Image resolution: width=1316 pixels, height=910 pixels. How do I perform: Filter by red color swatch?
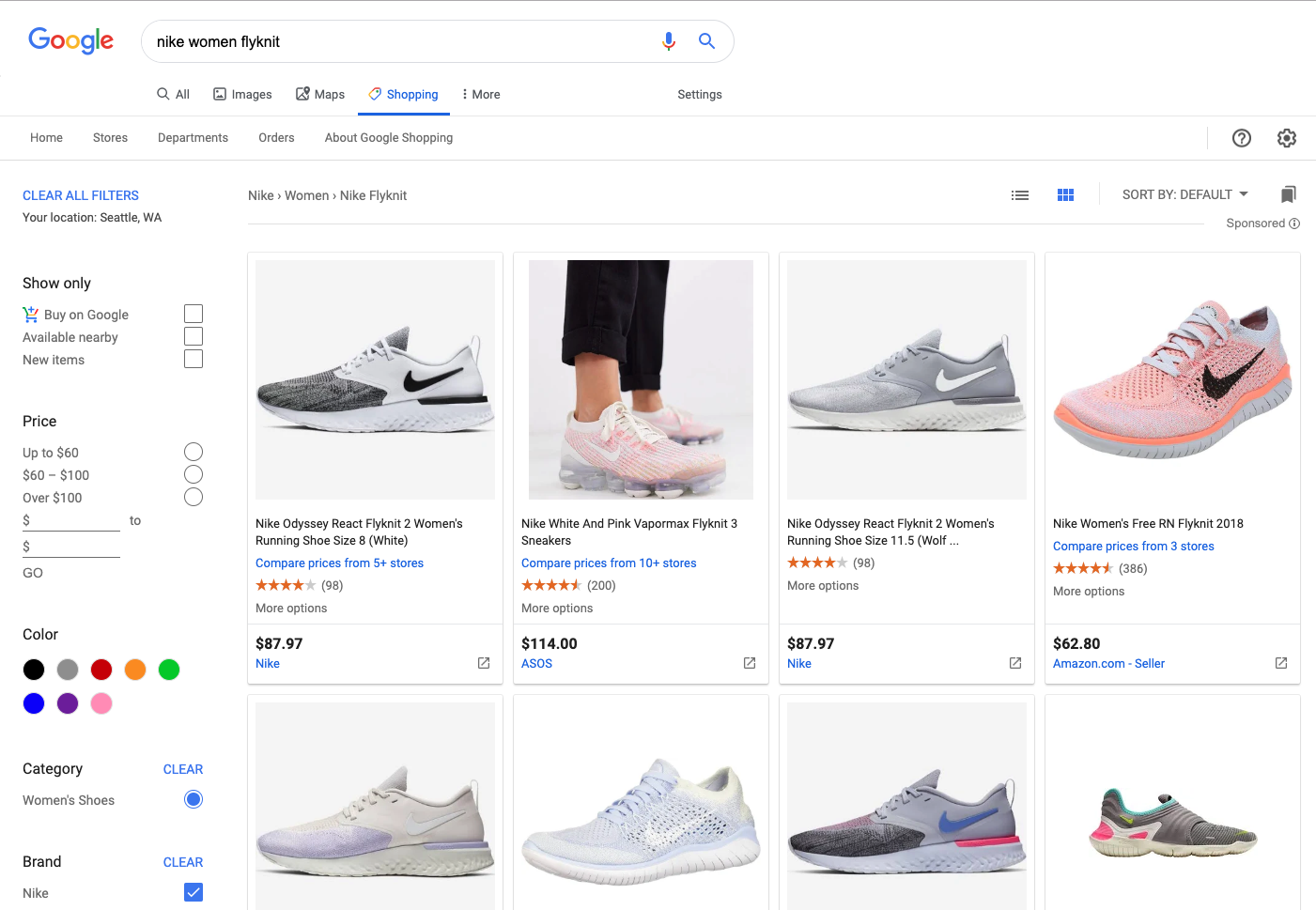click(101, 670)
